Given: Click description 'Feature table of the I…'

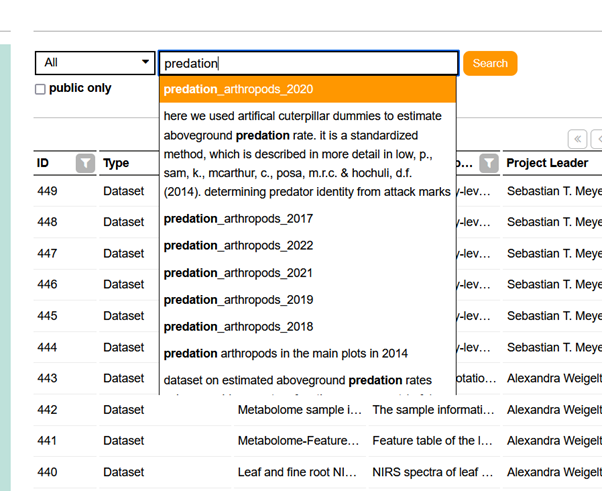Looking at the screenshot, I should click(x=432, y=441).
